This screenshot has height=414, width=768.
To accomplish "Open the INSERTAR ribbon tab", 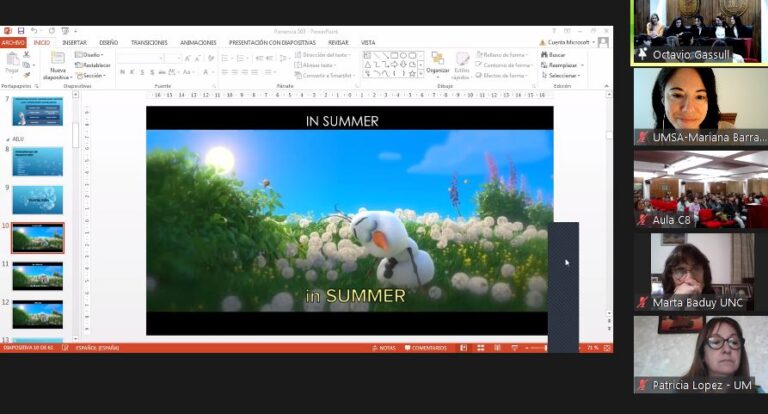I will click(x=74, y=43).
